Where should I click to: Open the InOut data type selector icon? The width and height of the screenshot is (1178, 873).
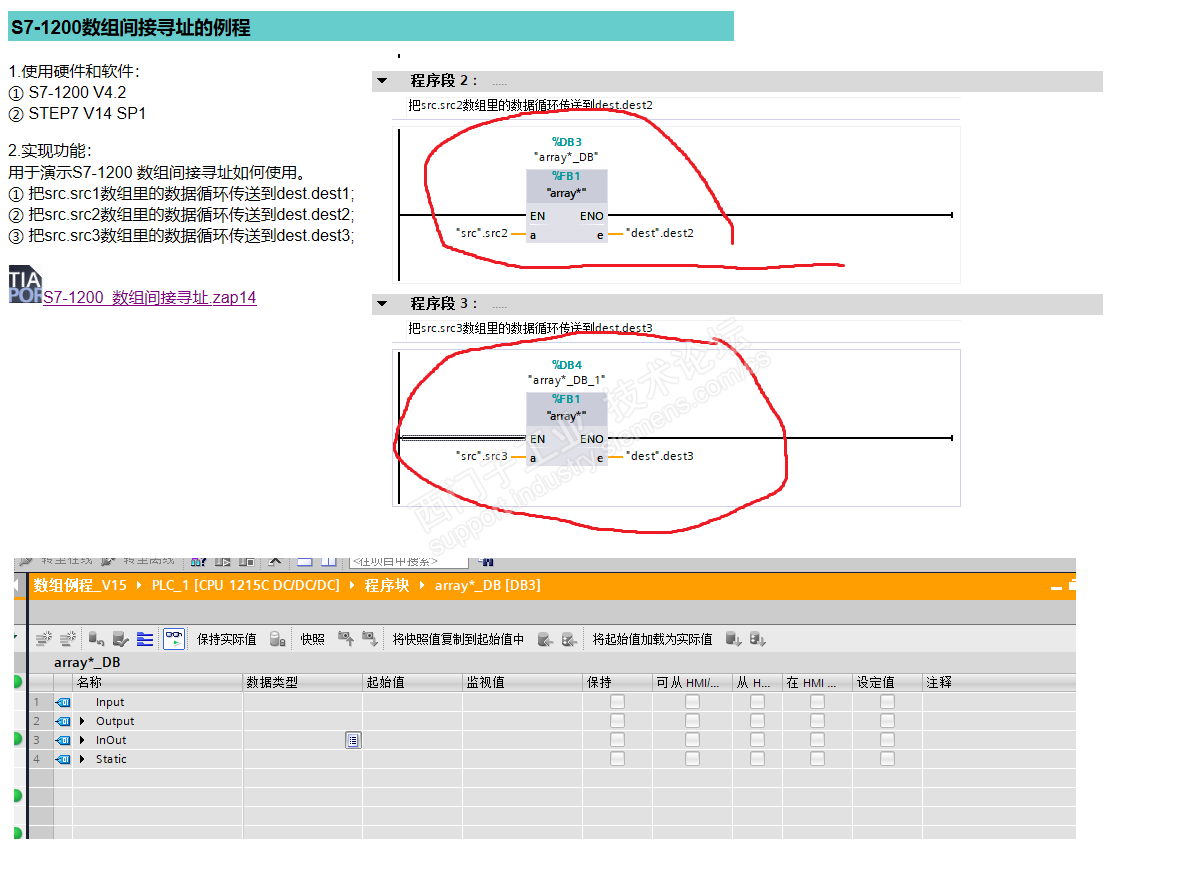[353, 740]
